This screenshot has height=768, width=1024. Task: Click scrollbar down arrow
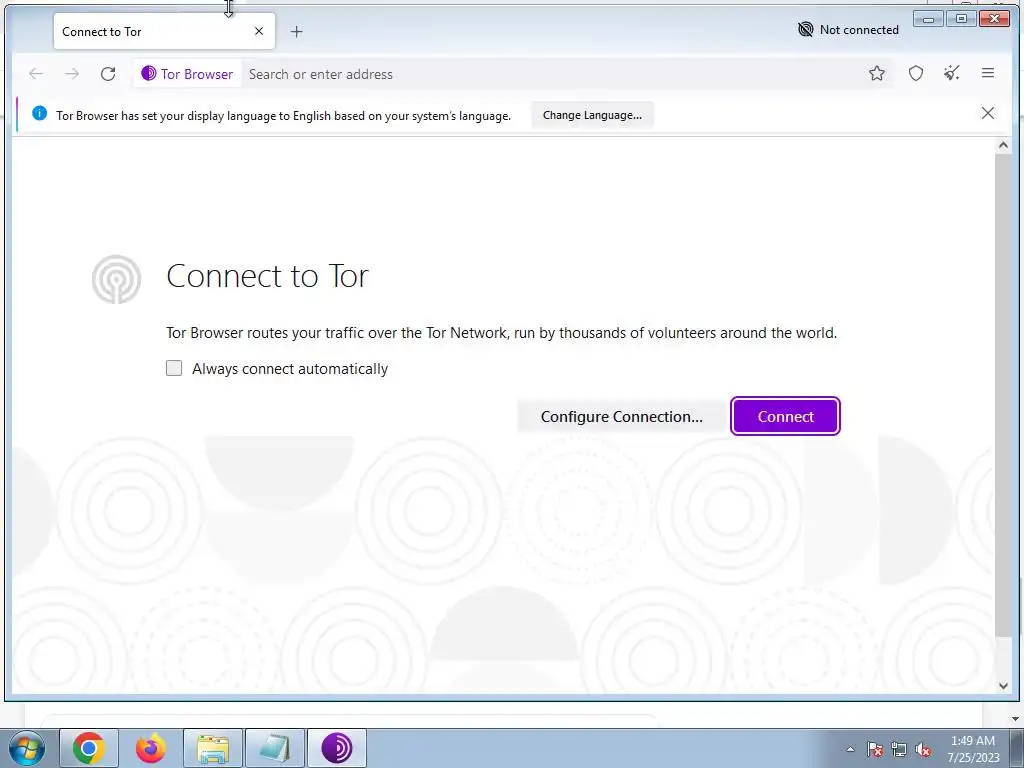coord(1003,686)
